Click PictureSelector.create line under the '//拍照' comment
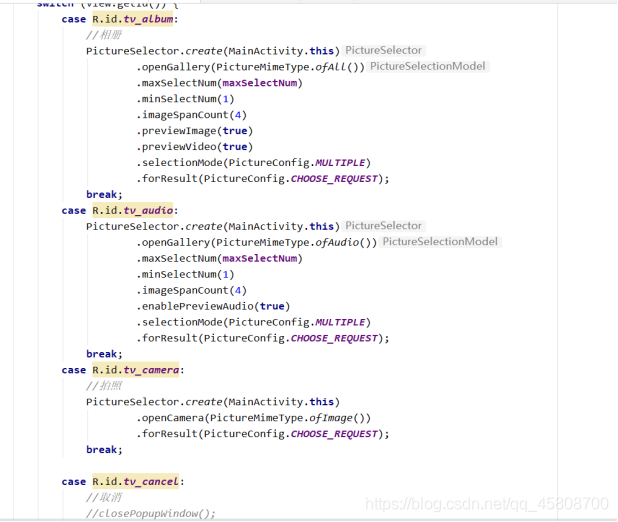Image resolution: width=618 pixels, height=522 pixels. (213, 402)
